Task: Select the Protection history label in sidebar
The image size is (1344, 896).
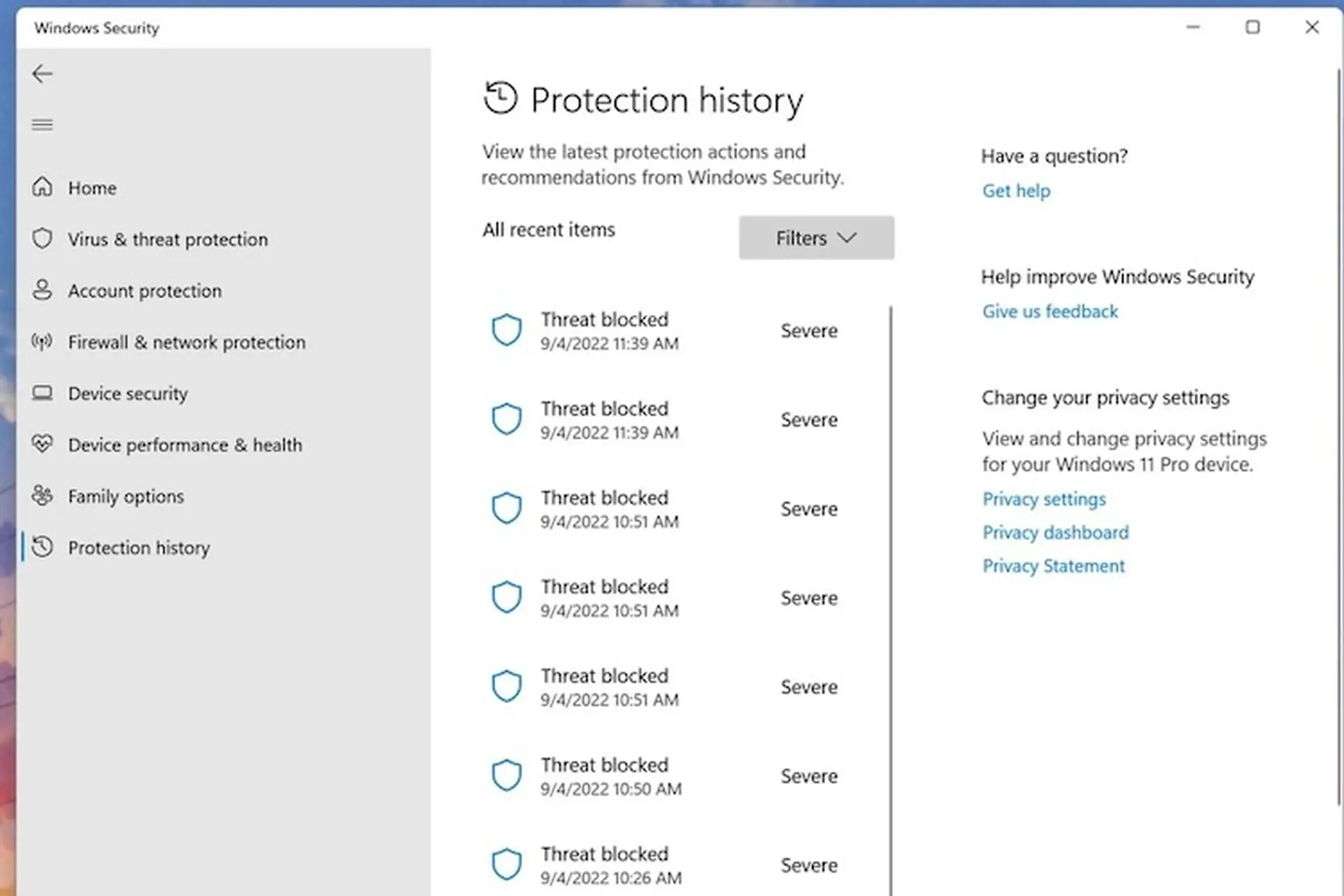Action: click(139, 547)
